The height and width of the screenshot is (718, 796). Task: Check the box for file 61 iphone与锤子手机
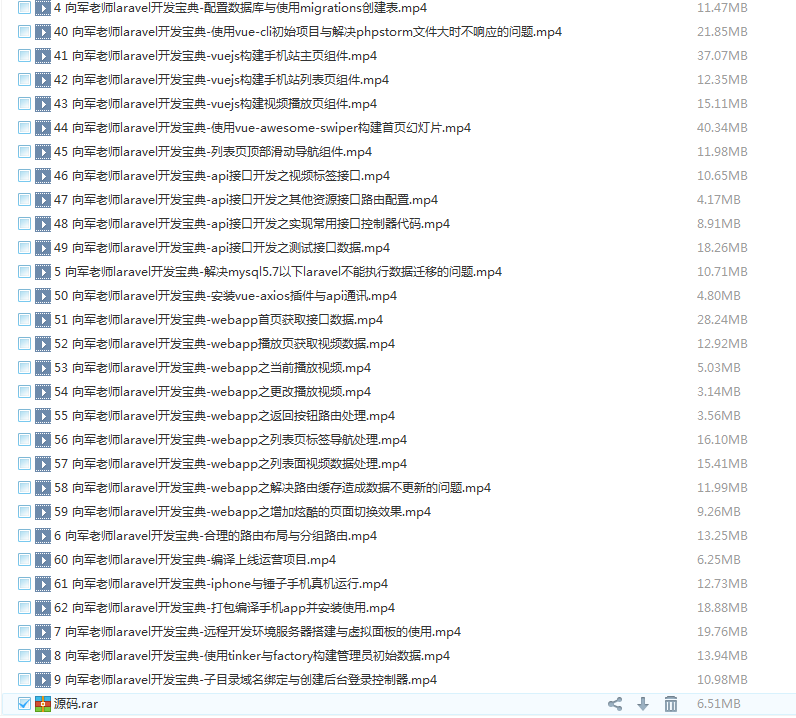pos(24,583)
